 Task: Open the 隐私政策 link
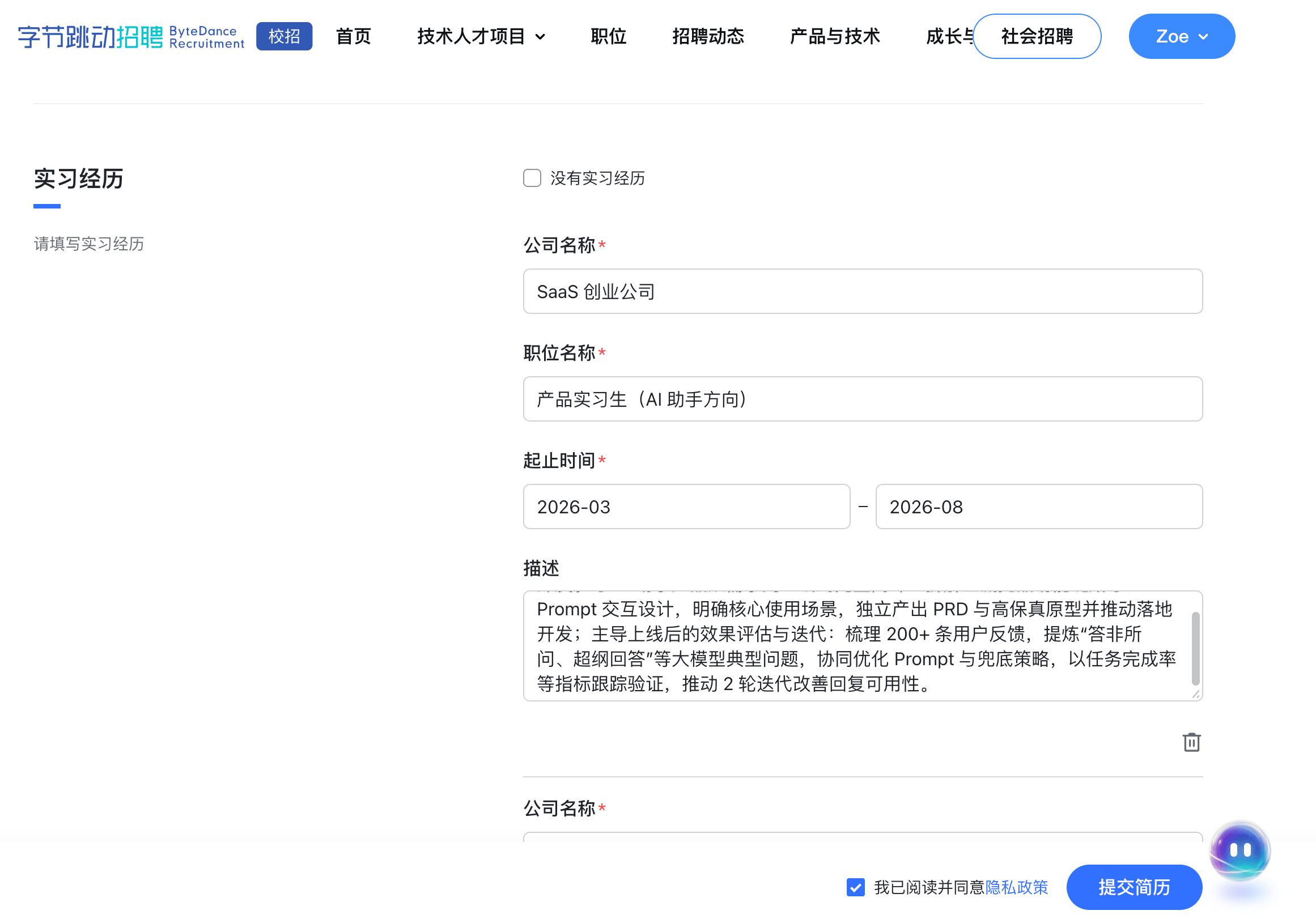click(x=1016, y=887)
